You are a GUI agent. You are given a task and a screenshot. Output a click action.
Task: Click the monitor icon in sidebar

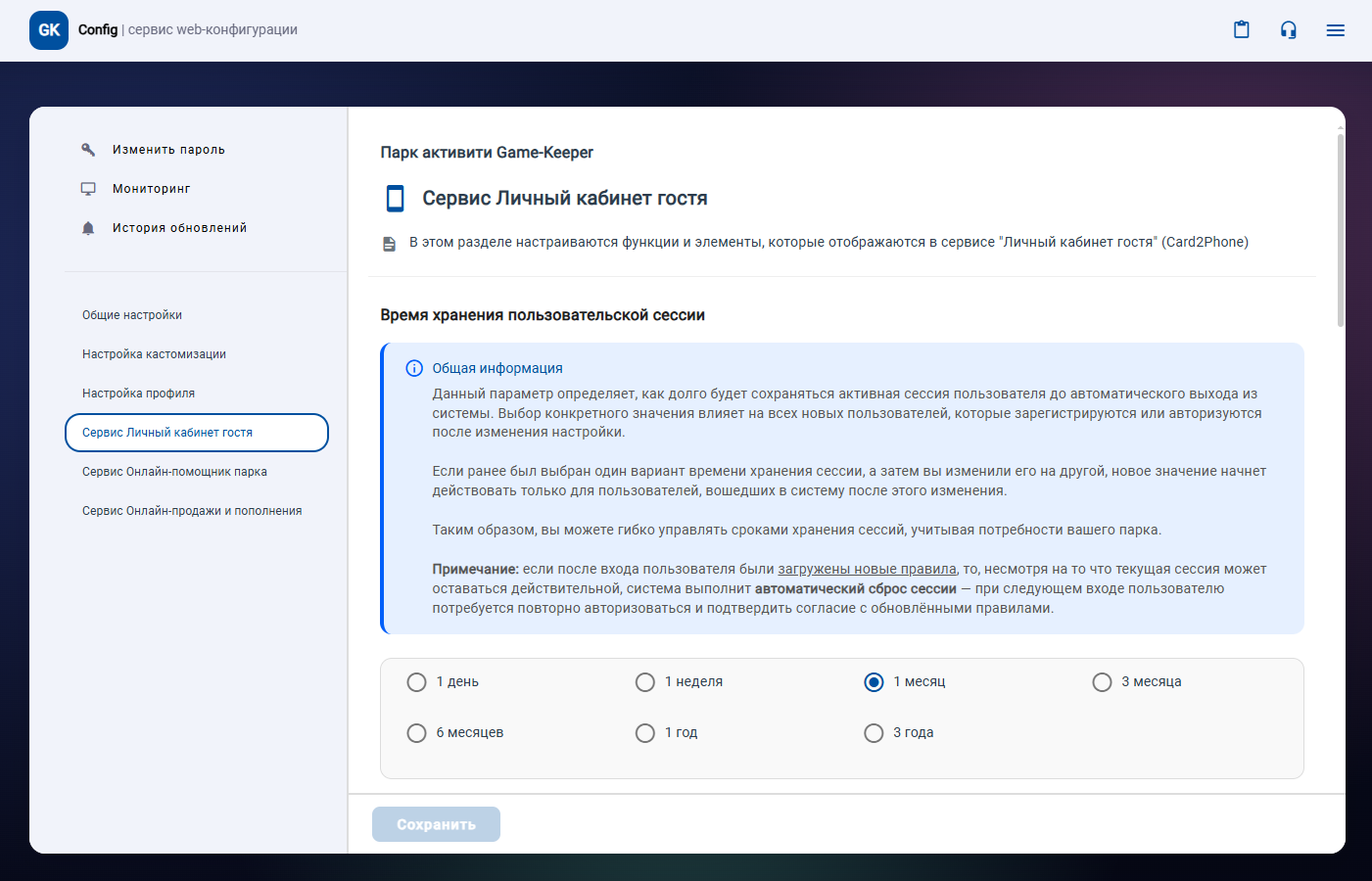click(x=88, y=189)
